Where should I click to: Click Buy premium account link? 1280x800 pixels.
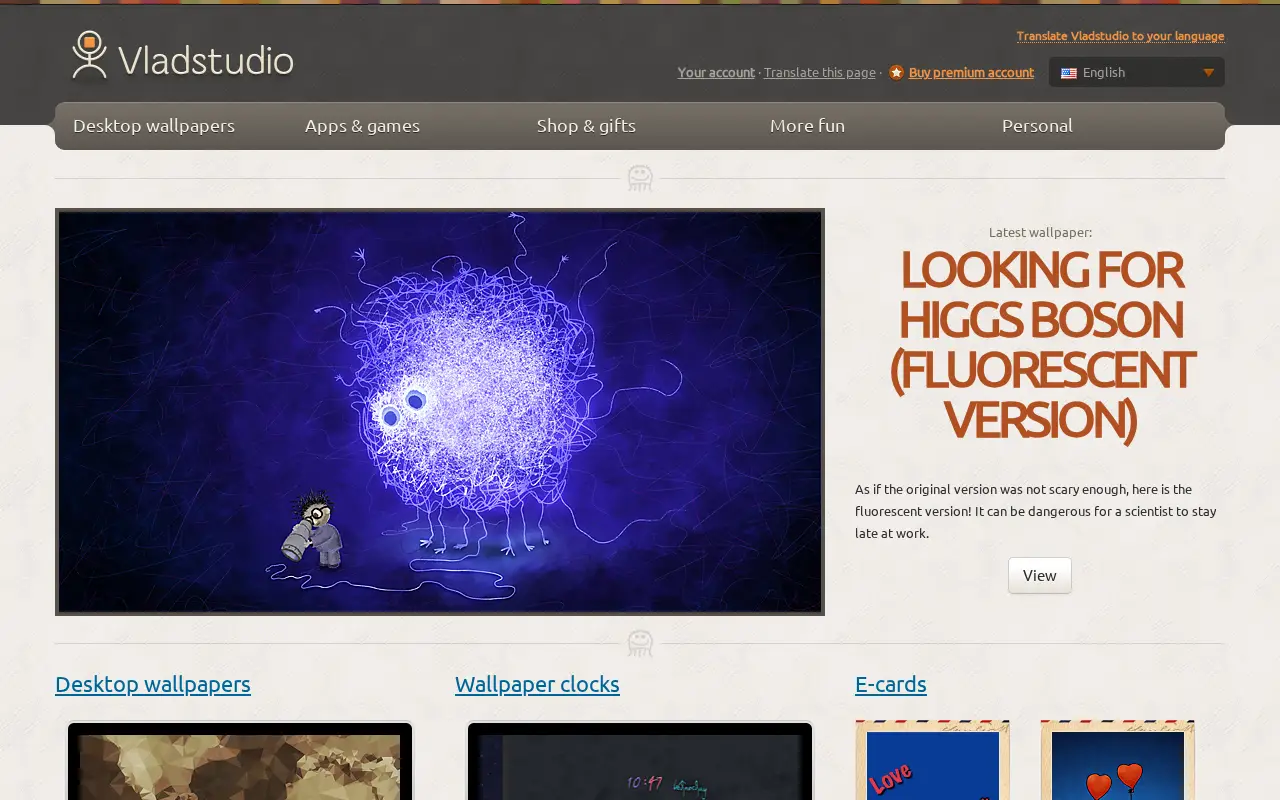point(971,72)
